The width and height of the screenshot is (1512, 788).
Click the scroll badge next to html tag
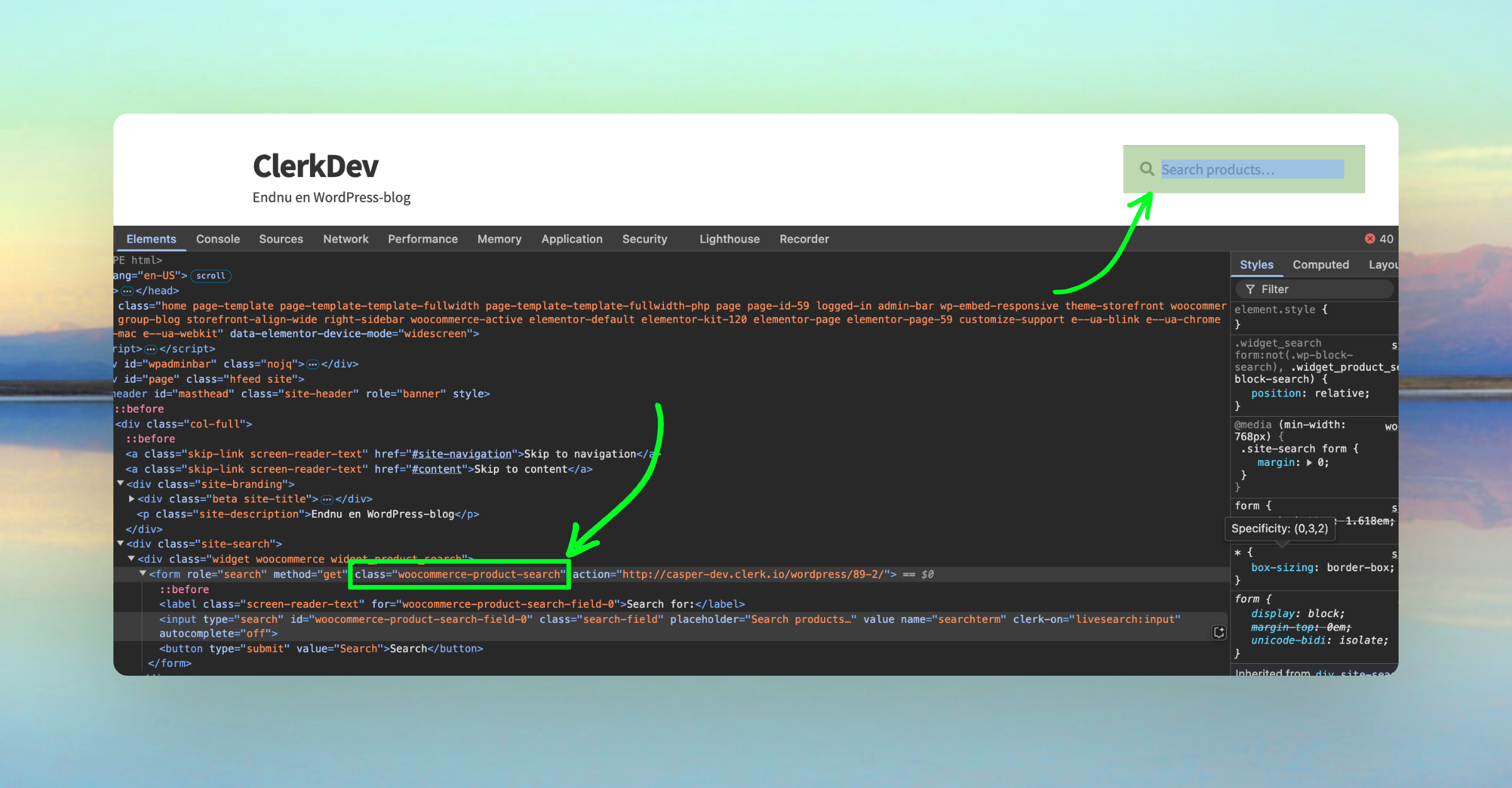click(x=210, y=275)
